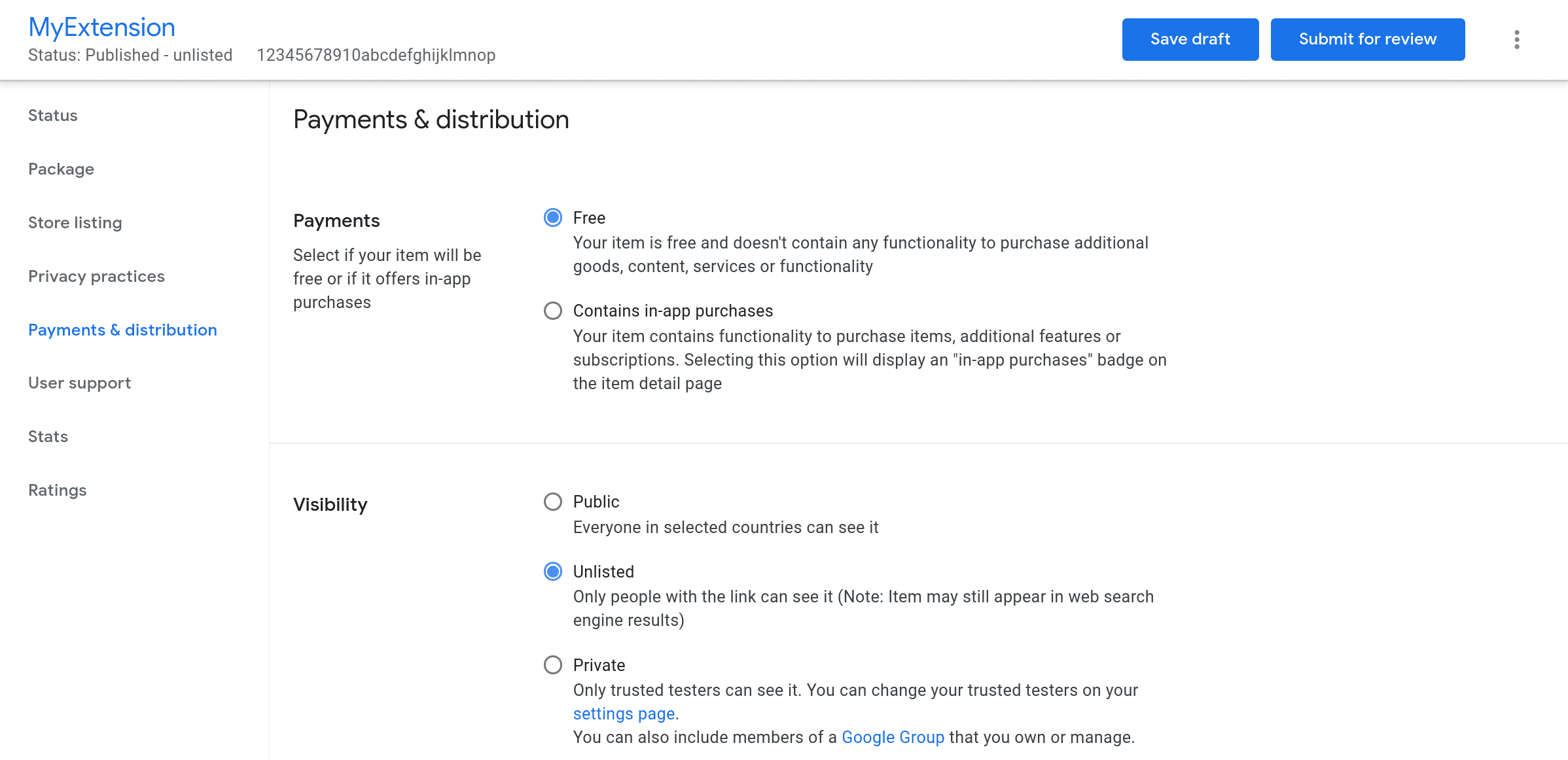The width and height of the screenshot is (1568, 760).
Task: Select the Private visibility option
Action: point(553,665)
